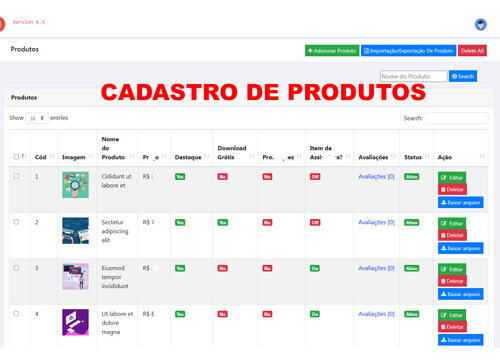Image resolution: width=500 pixels, height=364 pixels.
Task: Toggle Item de Assinatura Off badge for product 1
Action: coord(315,177)
